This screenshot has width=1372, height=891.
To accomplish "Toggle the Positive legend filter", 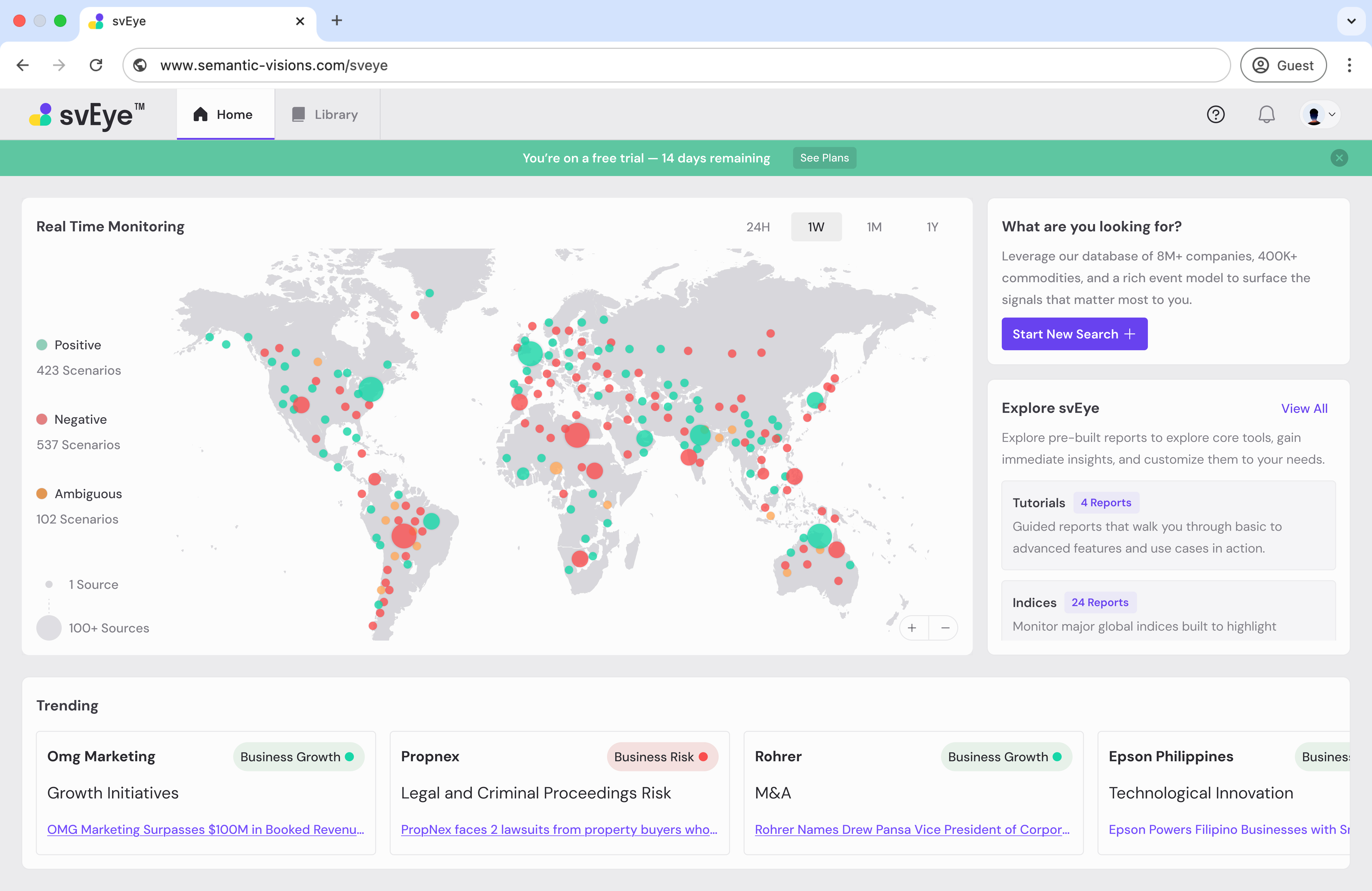I will point(69,345).
